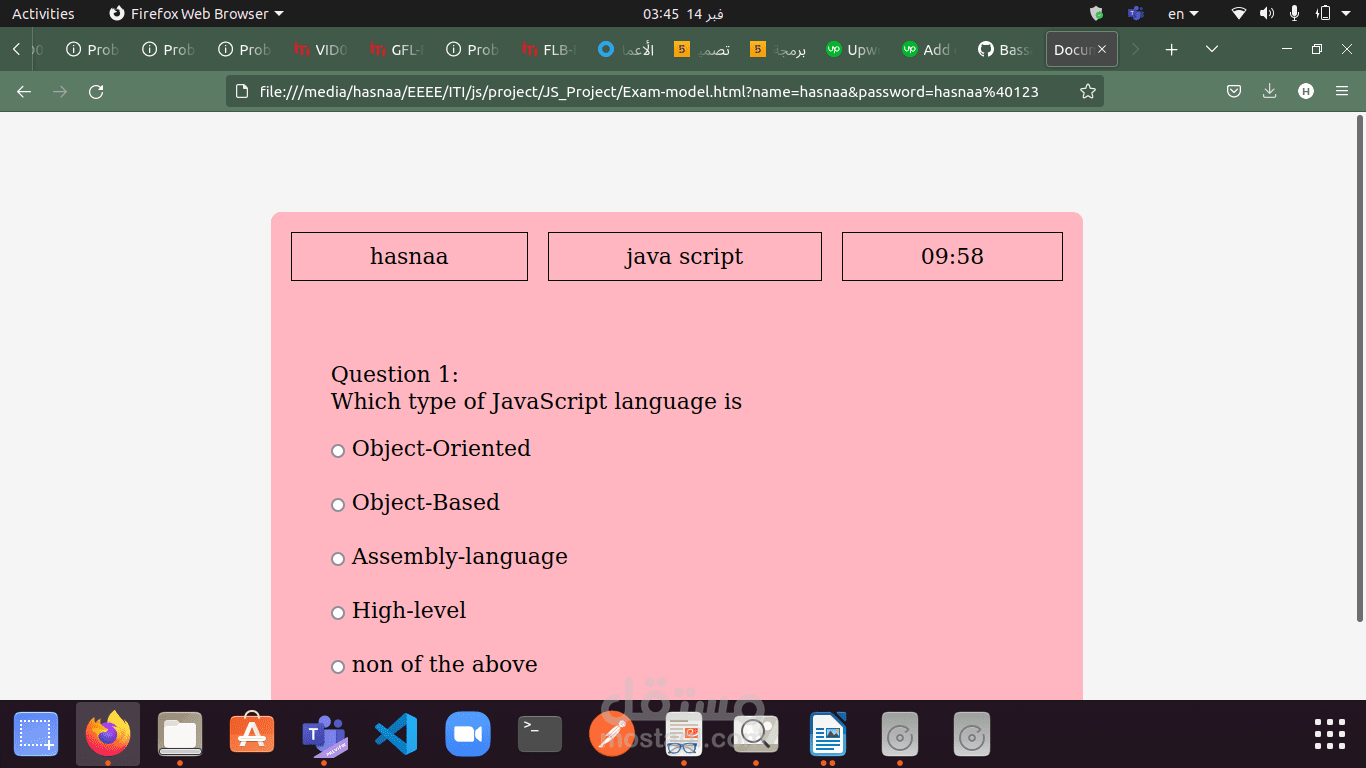Reload the current exam page
The image size is (1366, 768).
(x=96, y=92)
